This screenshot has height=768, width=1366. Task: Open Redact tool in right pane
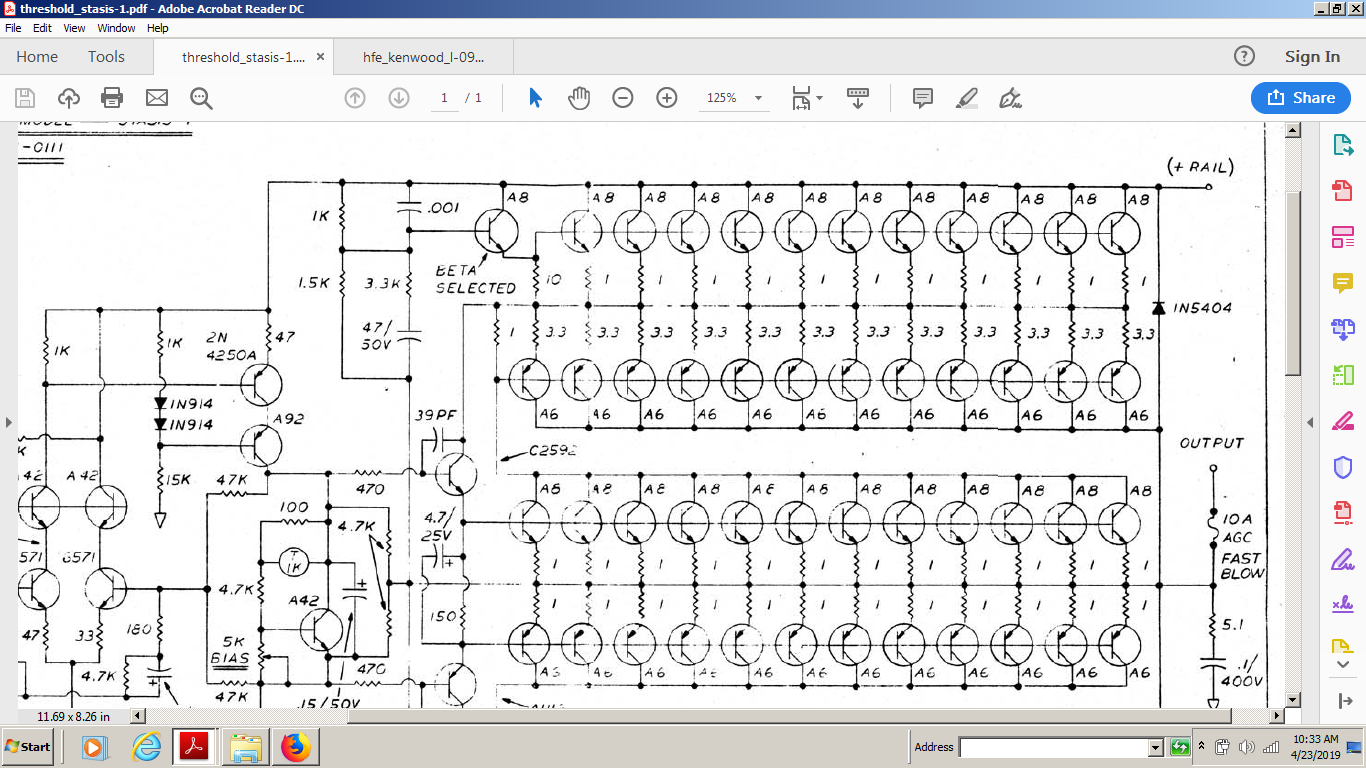pyautogui.click(x=1342, y=421)
